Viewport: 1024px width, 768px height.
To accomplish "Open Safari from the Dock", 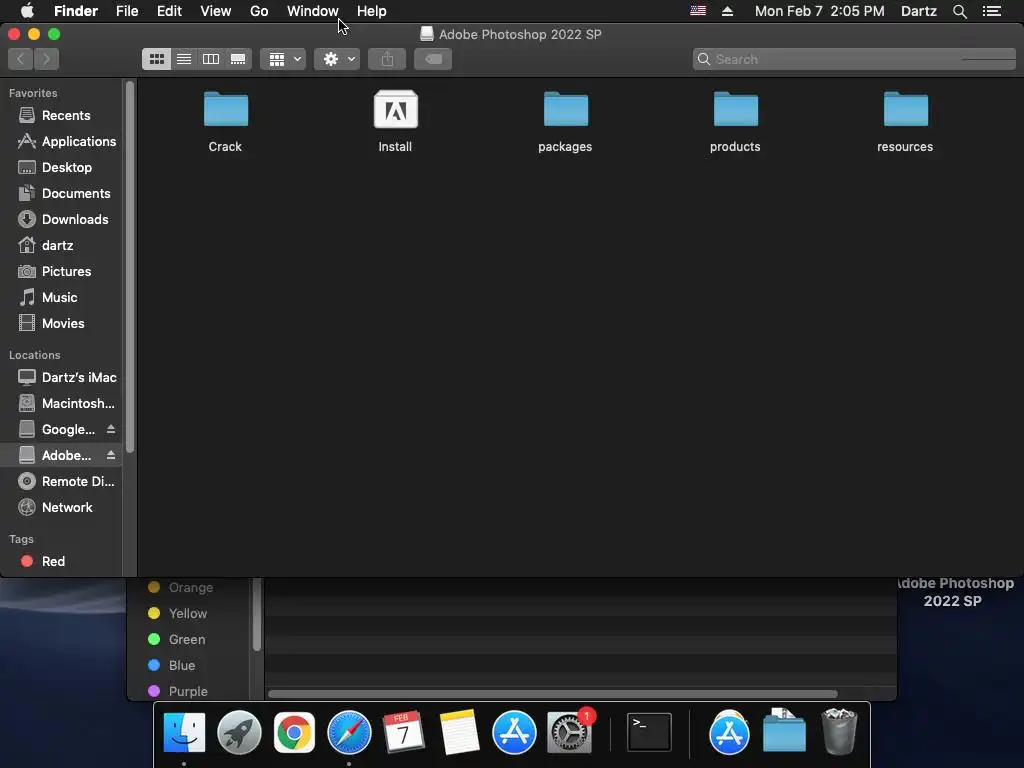I will [x=349, y=732].
